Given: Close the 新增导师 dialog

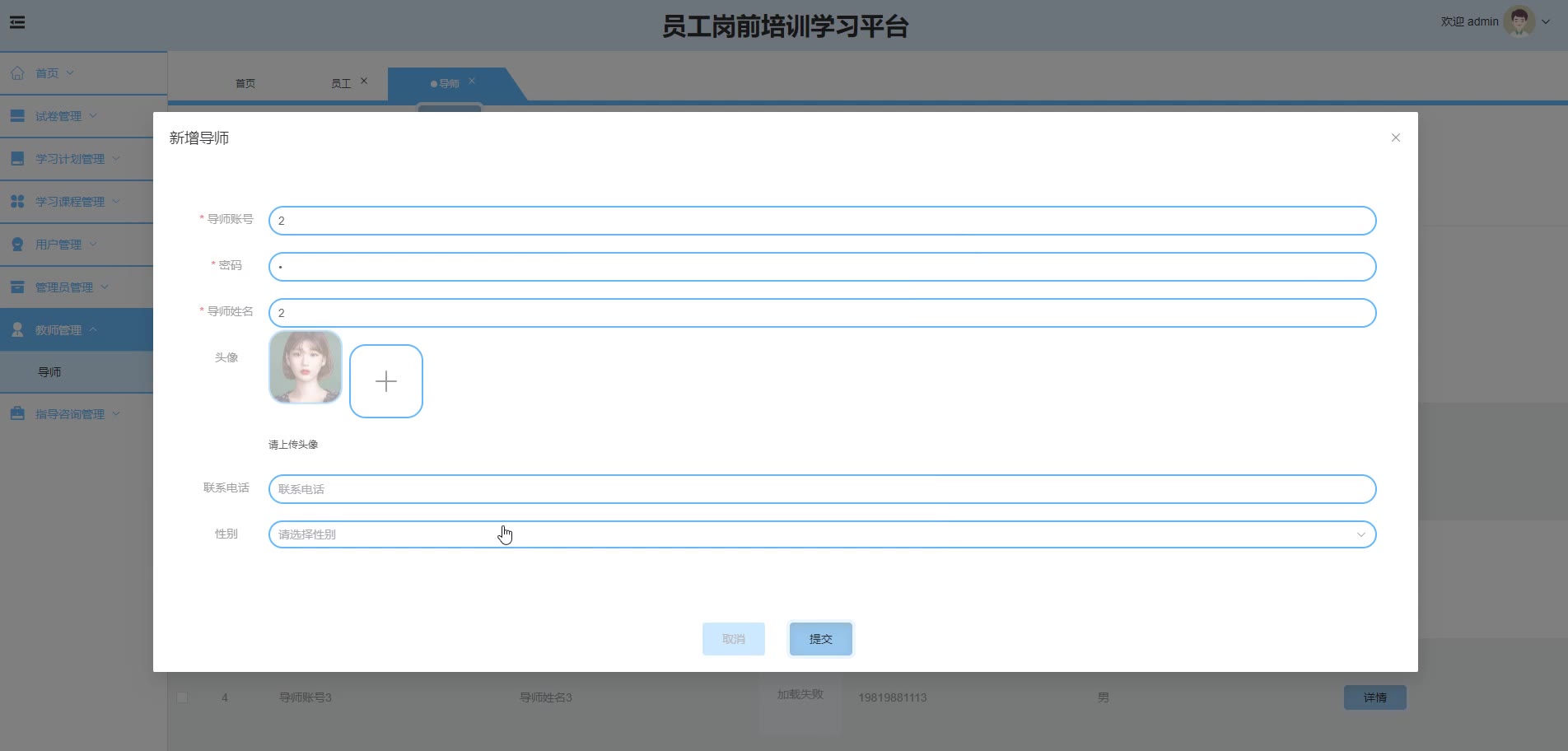Looking at the screenshot, I should click(x=1395, y=138).
